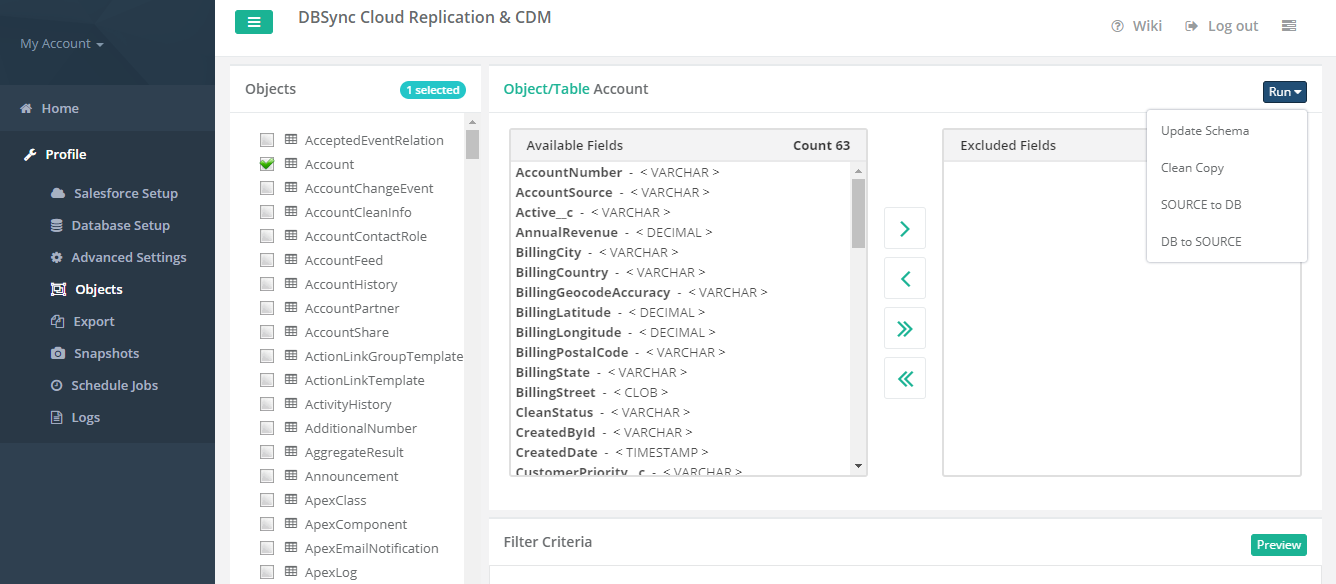
Task: Enable the ApexClass object checkbox
Action: 267,500
